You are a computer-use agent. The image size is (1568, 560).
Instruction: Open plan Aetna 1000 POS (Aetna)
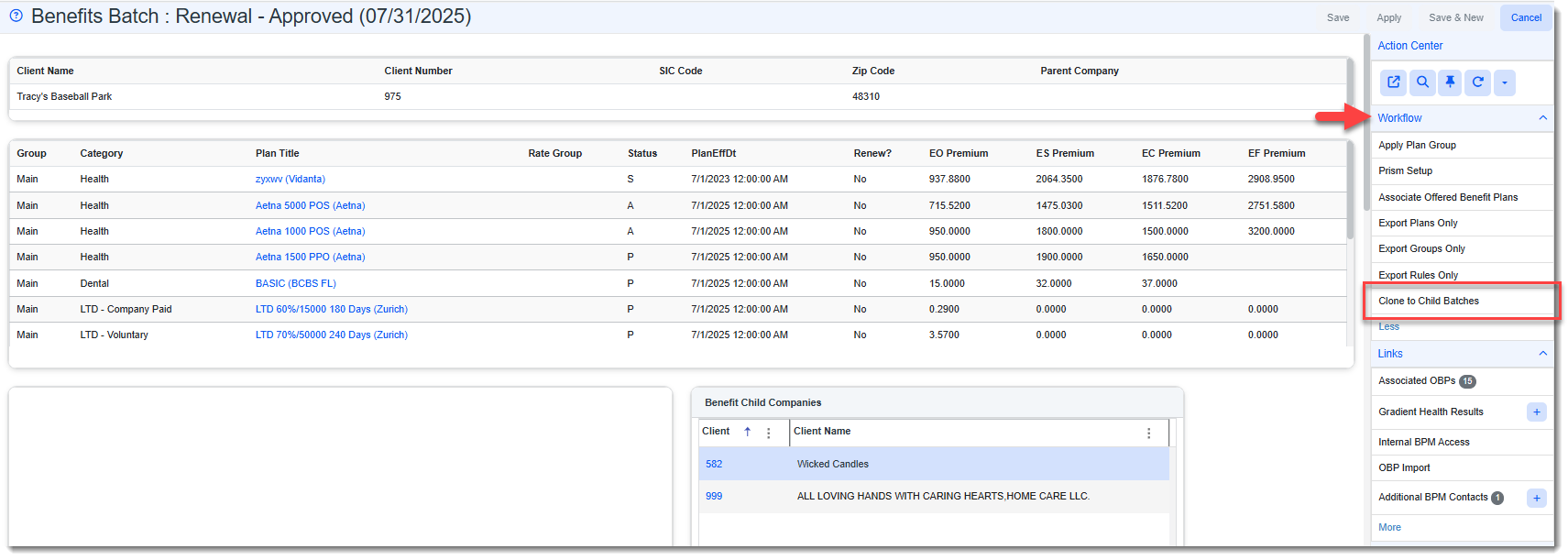(x=310, y=232)
